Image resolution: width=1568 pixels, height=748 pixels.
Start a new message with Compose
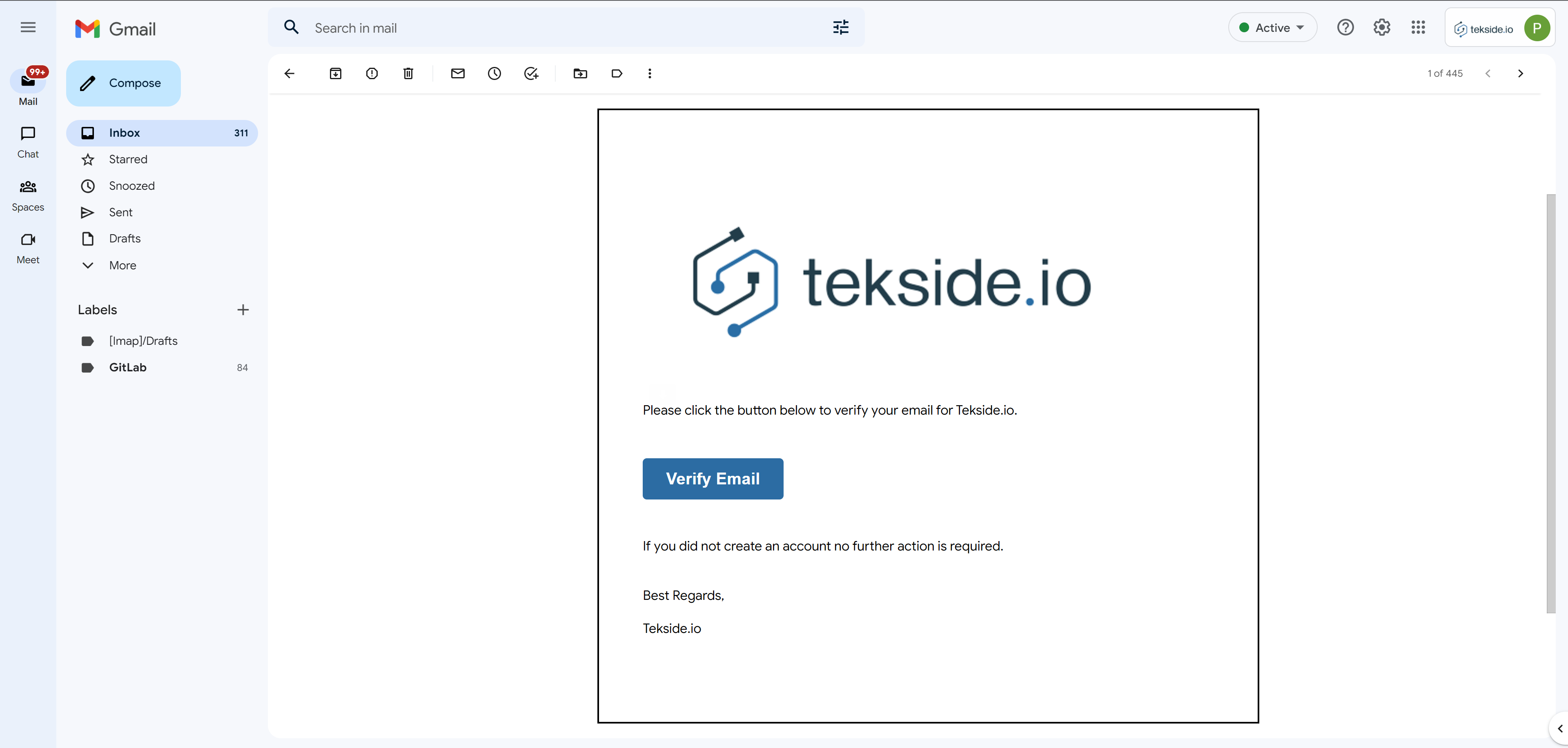click(x=124, y=83)
